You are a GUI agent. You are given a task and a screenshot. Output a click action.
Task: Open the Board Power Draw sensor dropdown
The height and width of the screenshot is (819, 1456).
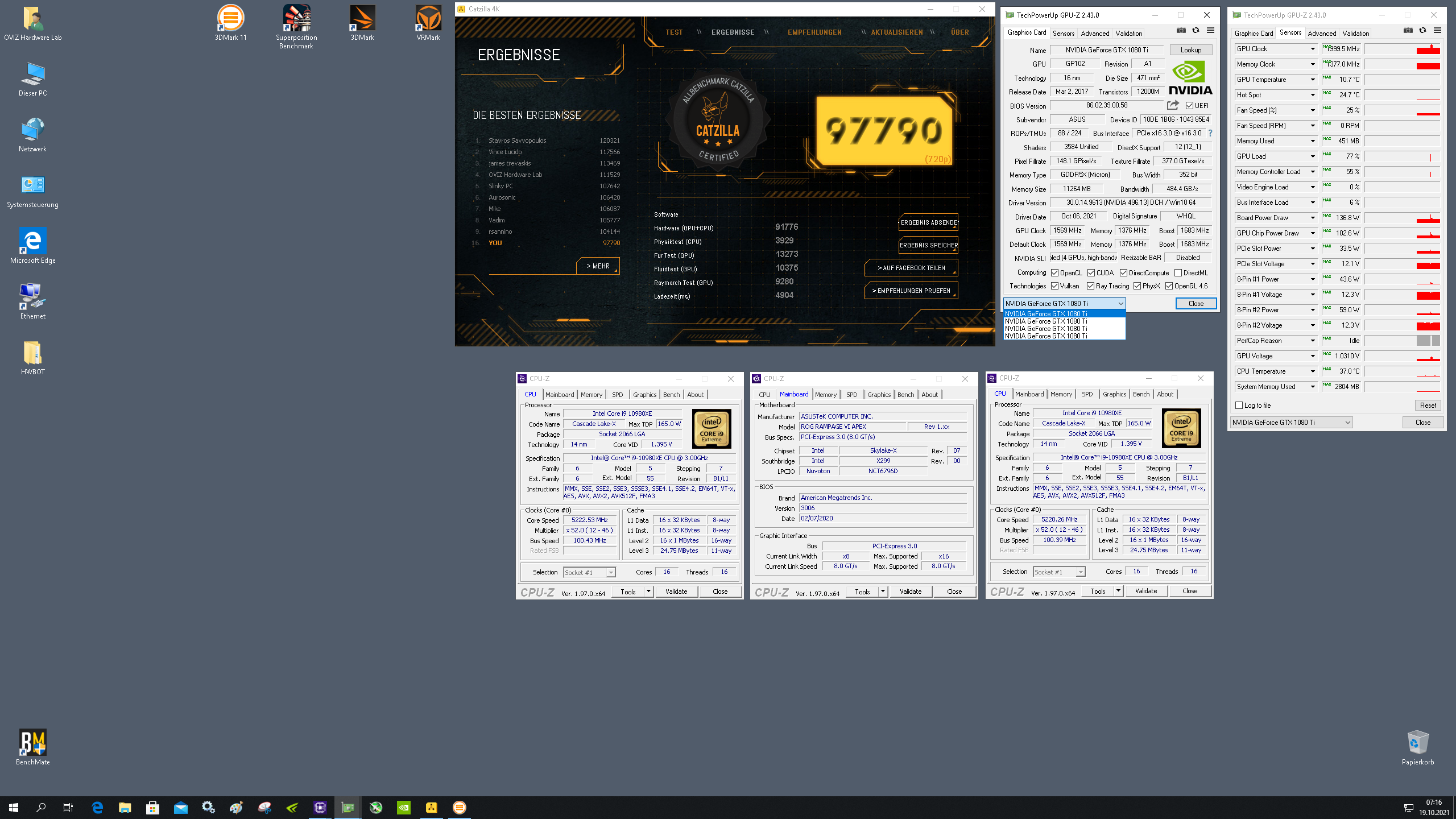[x=1312, y=218]
